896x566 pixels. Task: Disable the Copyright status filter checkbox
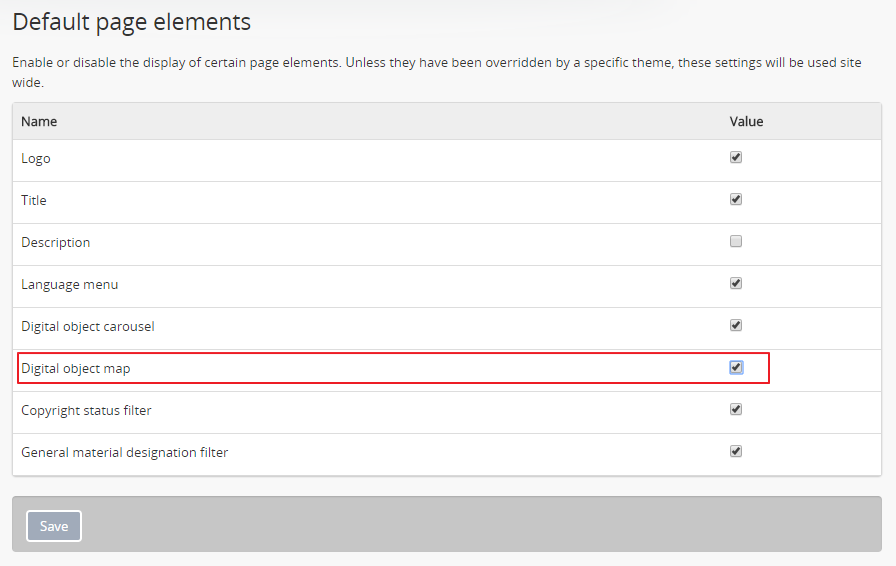click(736, 409)
